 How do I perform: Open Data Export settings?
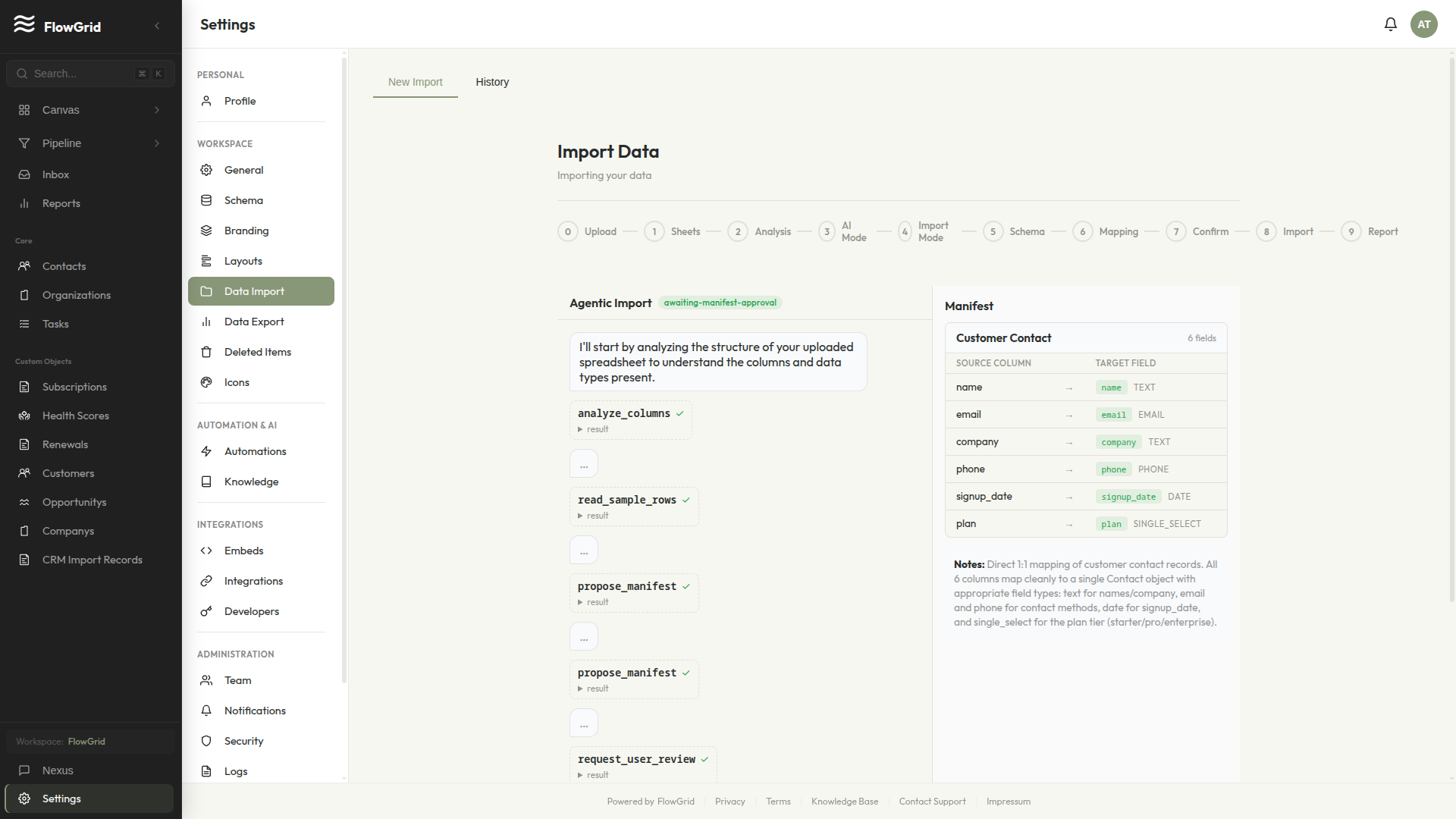(x=261, y=322)
